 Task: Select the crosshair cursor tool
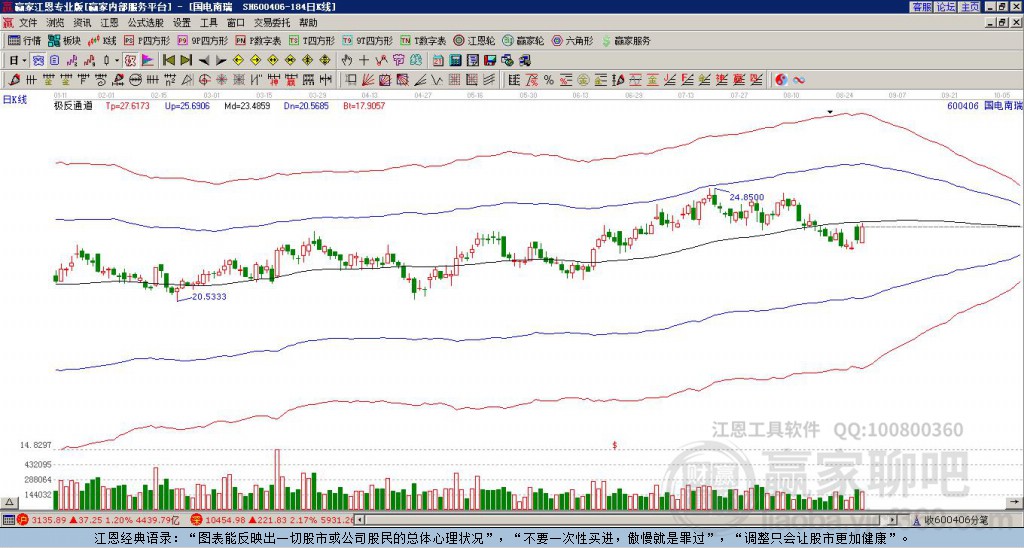coord(364,61)
